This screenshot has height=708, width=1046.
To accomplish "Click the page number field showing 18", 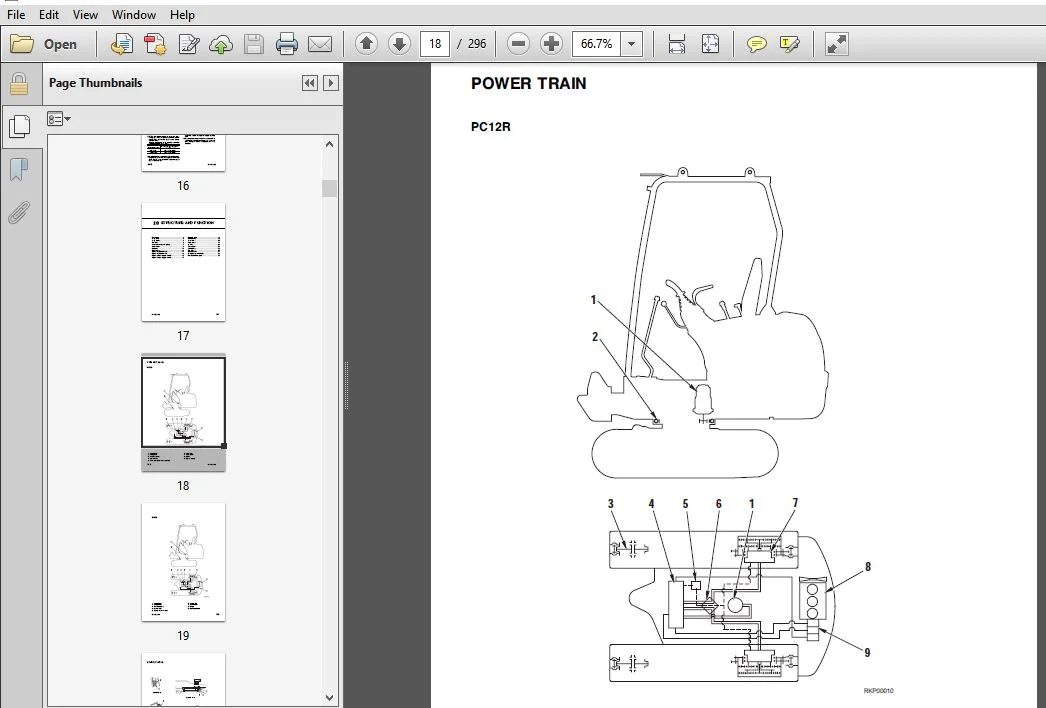I will pos(435,44).
